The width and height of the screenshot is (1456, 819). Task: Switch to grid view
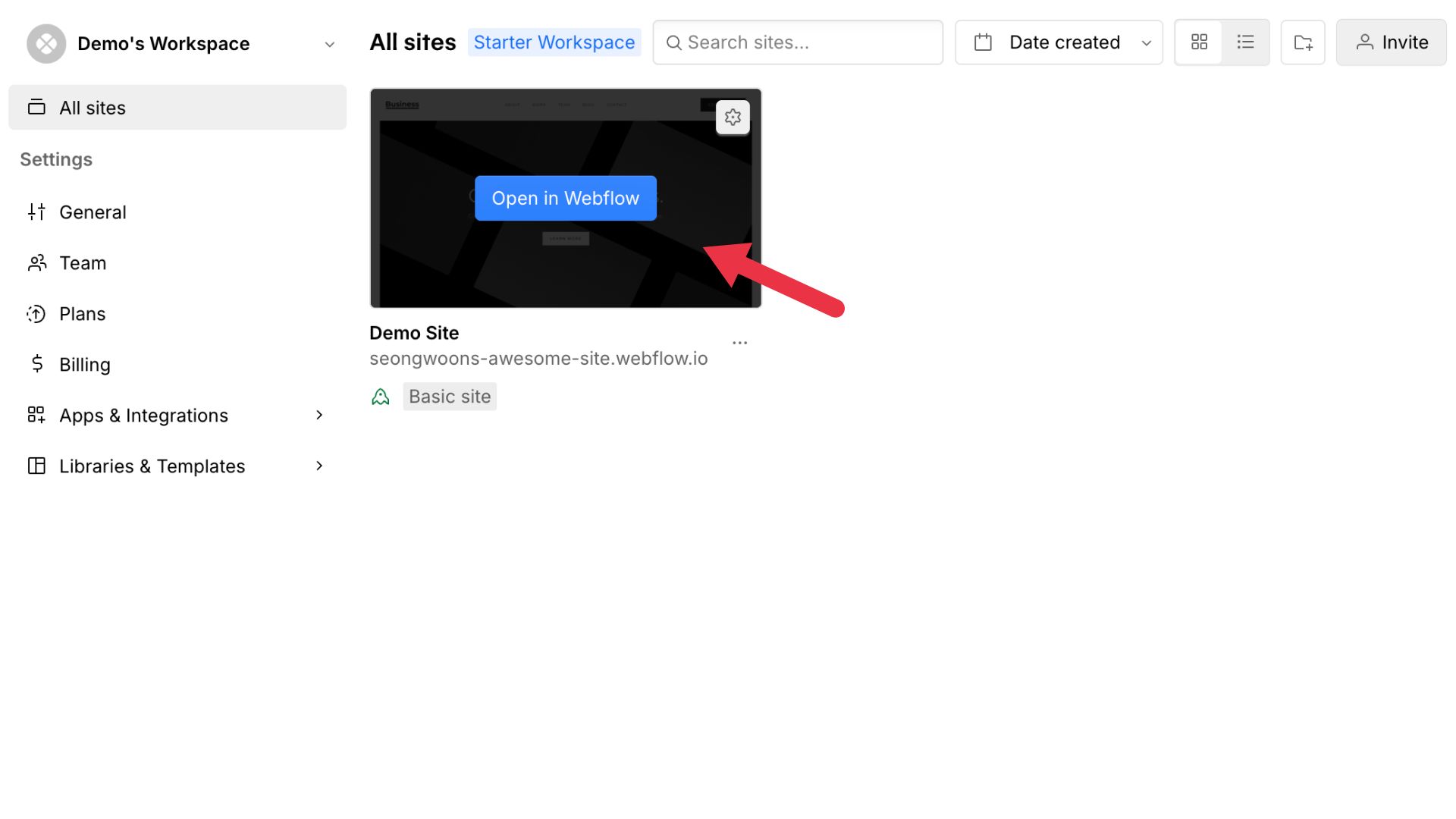click(x=1199, y=42)
